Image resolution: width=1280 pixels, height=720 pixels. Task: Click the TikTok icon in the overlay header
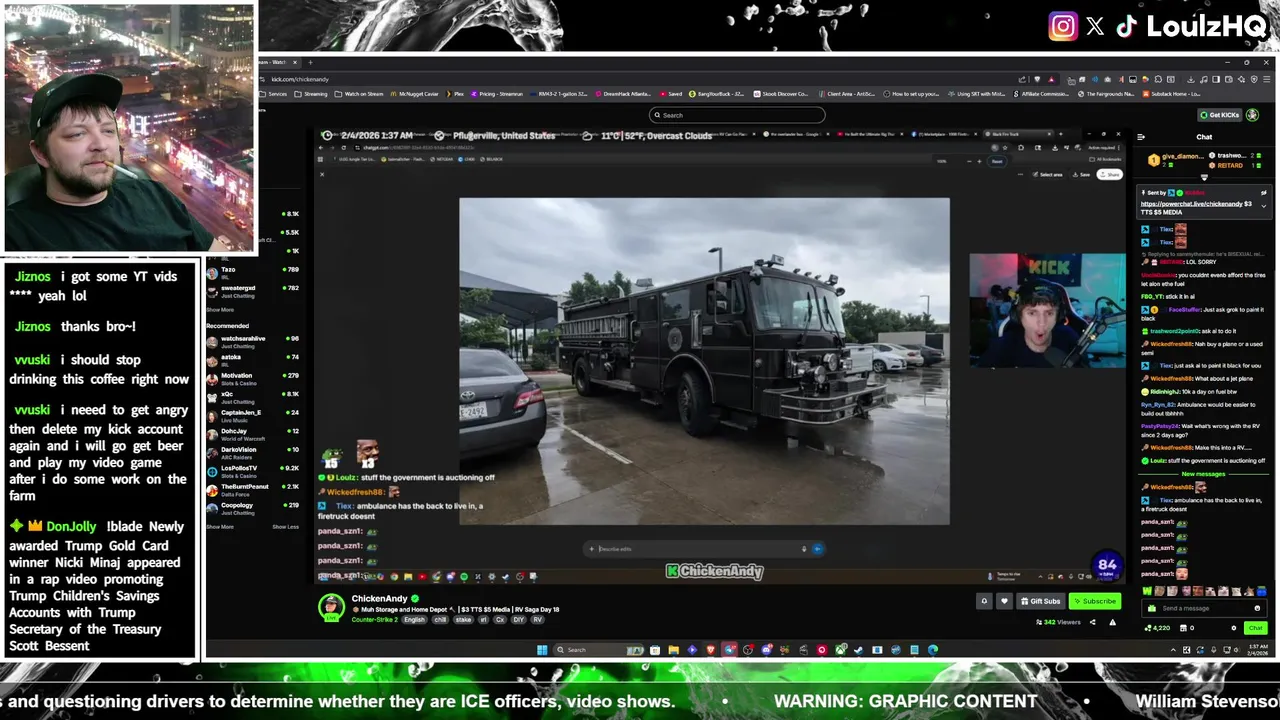click(x=1126, y=27)
